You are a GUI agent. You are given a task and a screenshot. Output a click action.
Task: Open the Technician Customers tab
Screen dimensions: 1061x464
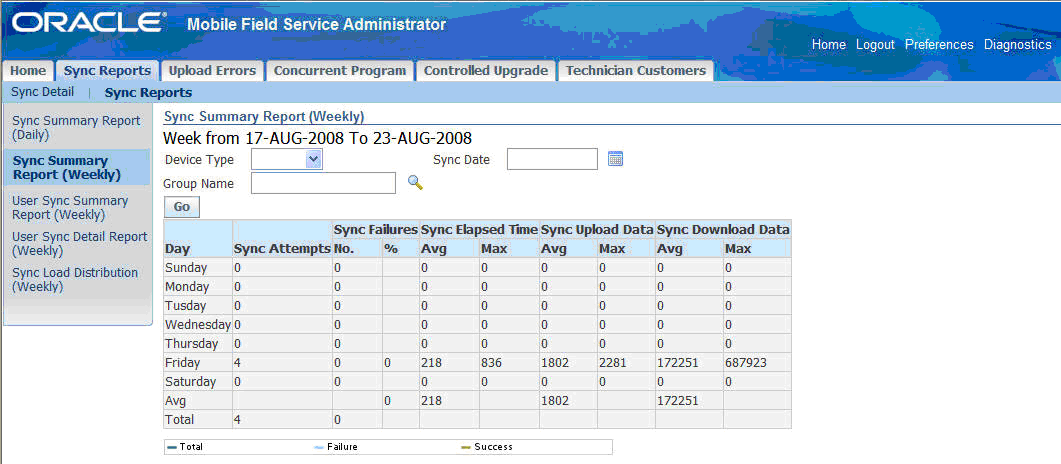point(635,71)
